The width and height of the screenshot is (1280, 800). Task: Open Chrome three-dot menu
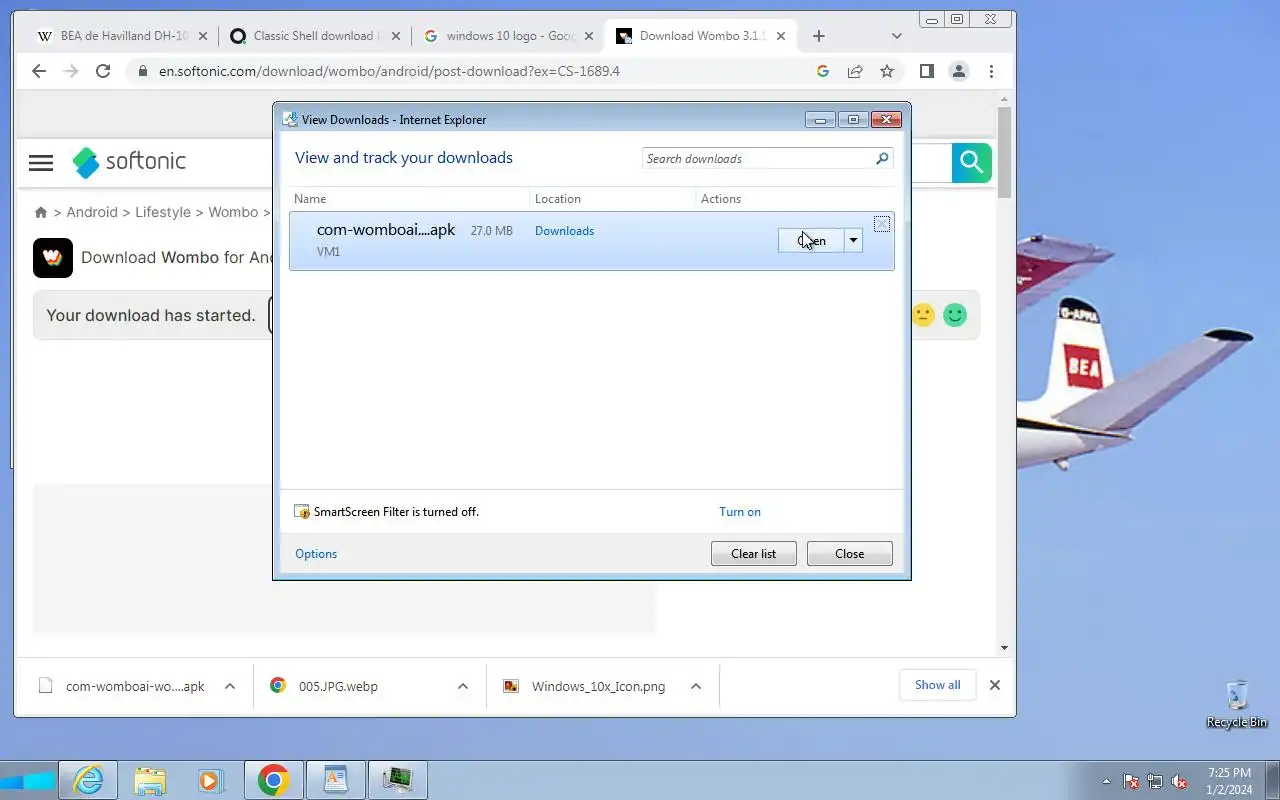pos(991,71)
